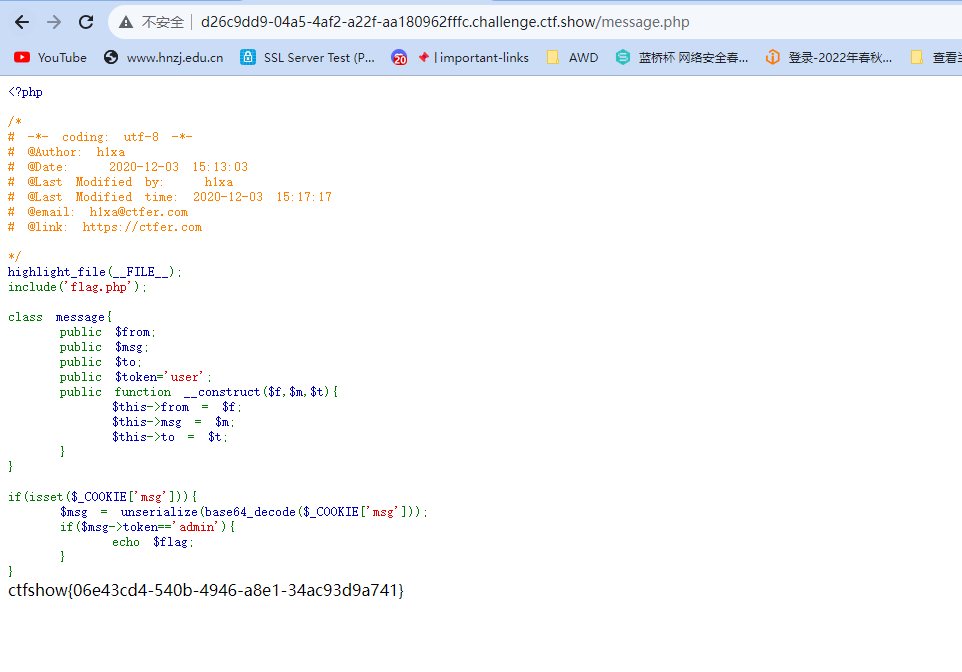Click the '@email: h1xa@ctfer.com' comment line
The image size is (962, 672).
(x=98, y=212)
